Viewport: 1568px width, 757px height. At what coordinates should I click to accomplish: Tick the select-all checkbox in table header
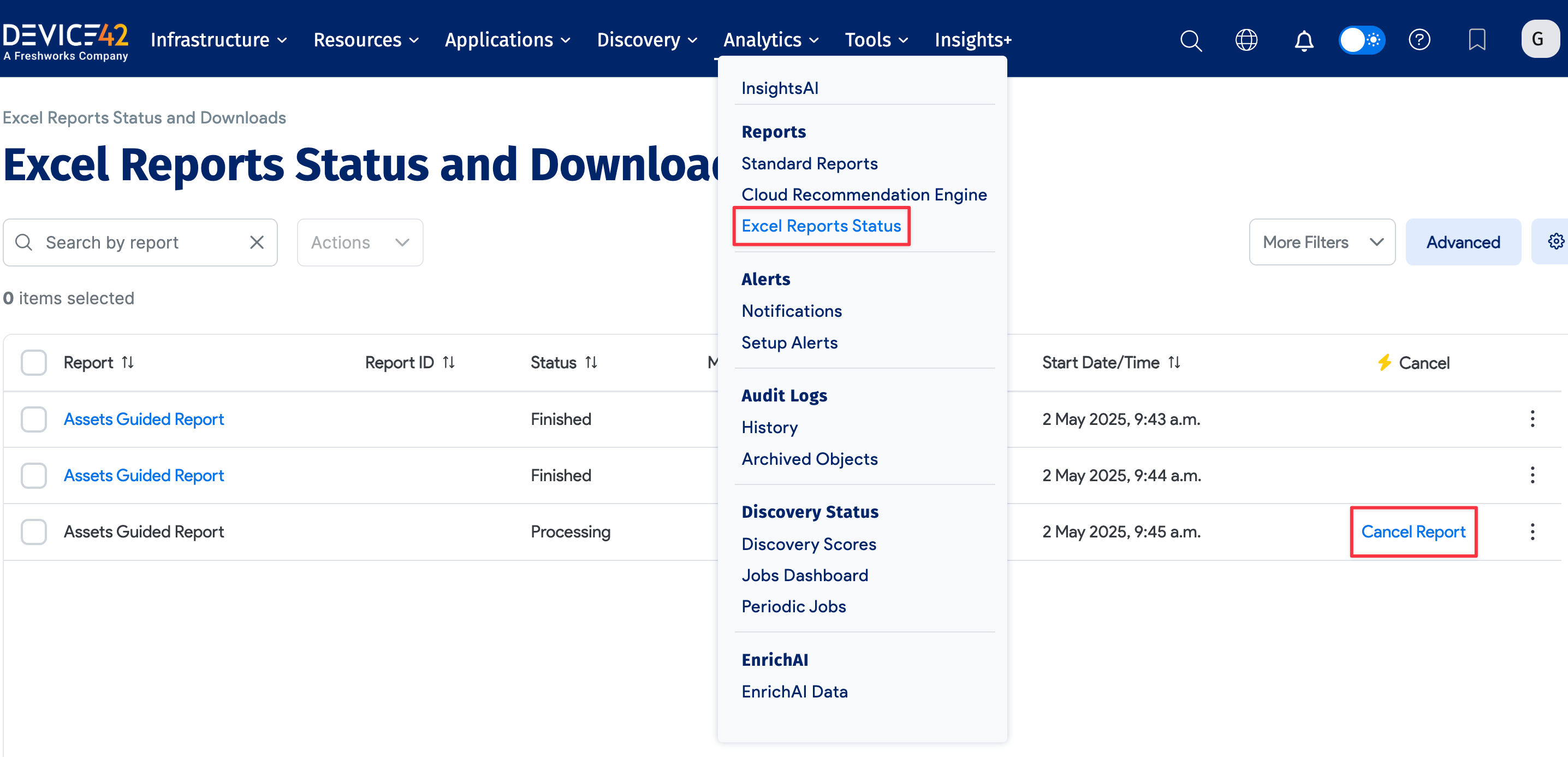point(33,362)
